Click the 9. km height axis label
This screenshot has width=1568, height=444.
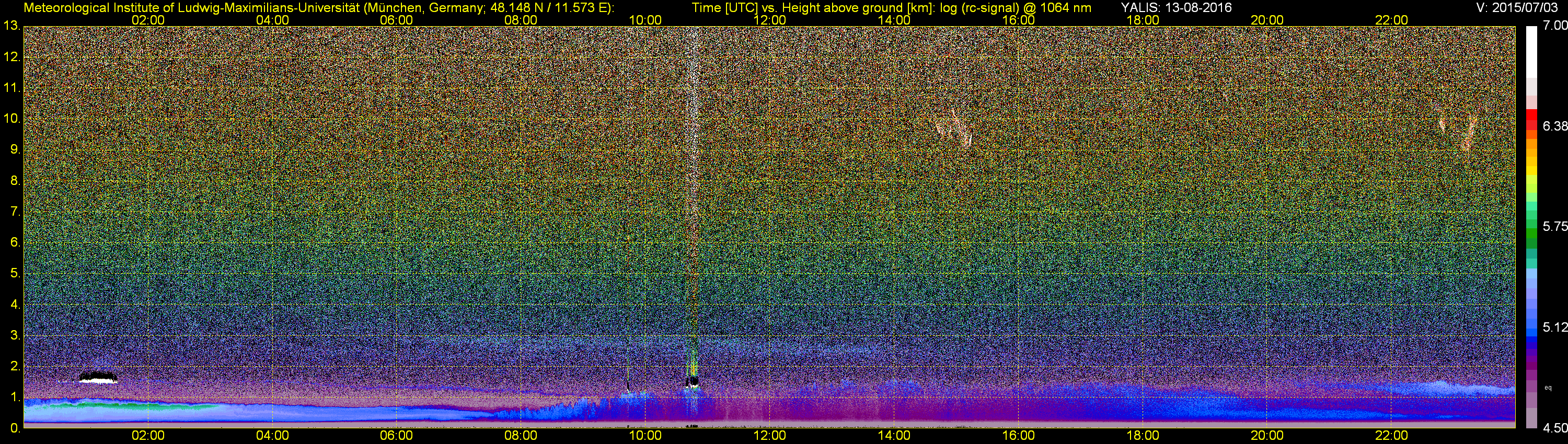pyautogui.click(x=15, y=149)
